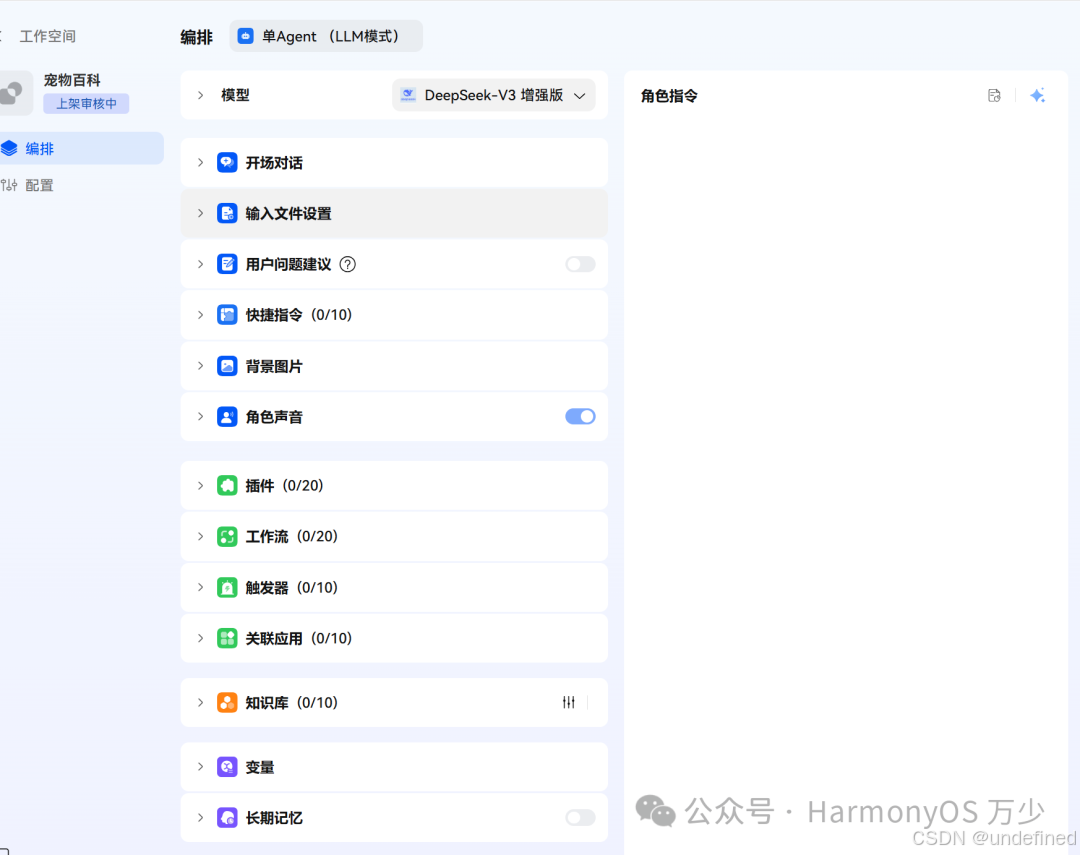Image resolution: width=1080 pixels, height=855 pixels.
Task: Expand the 快捷指令 chevron
Action: point(200,315)
